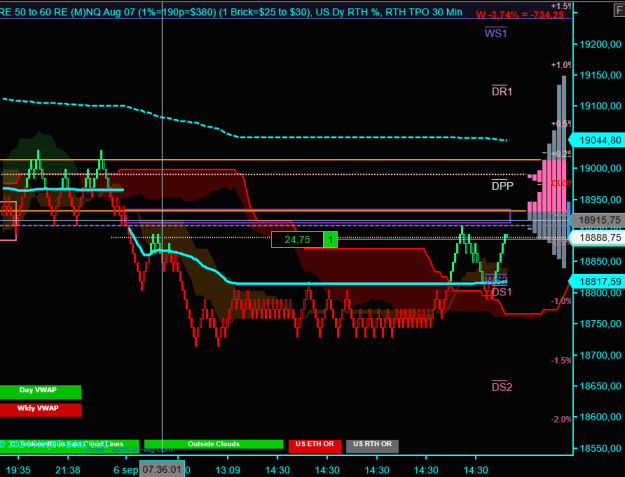This screenshot has height=477, width=625.
Task: Click the 07:36:01 crosshair time label
Action: pos(162,469)
